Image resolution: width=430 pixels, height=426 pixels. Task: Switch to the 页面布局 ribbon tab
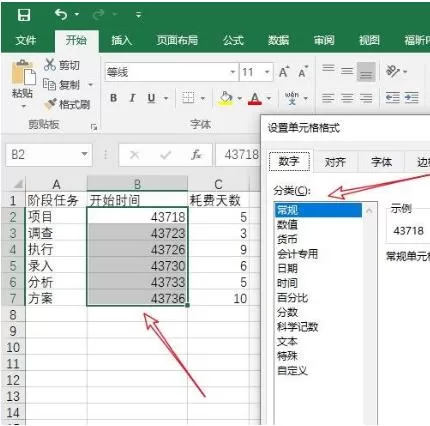click(178, 40)
